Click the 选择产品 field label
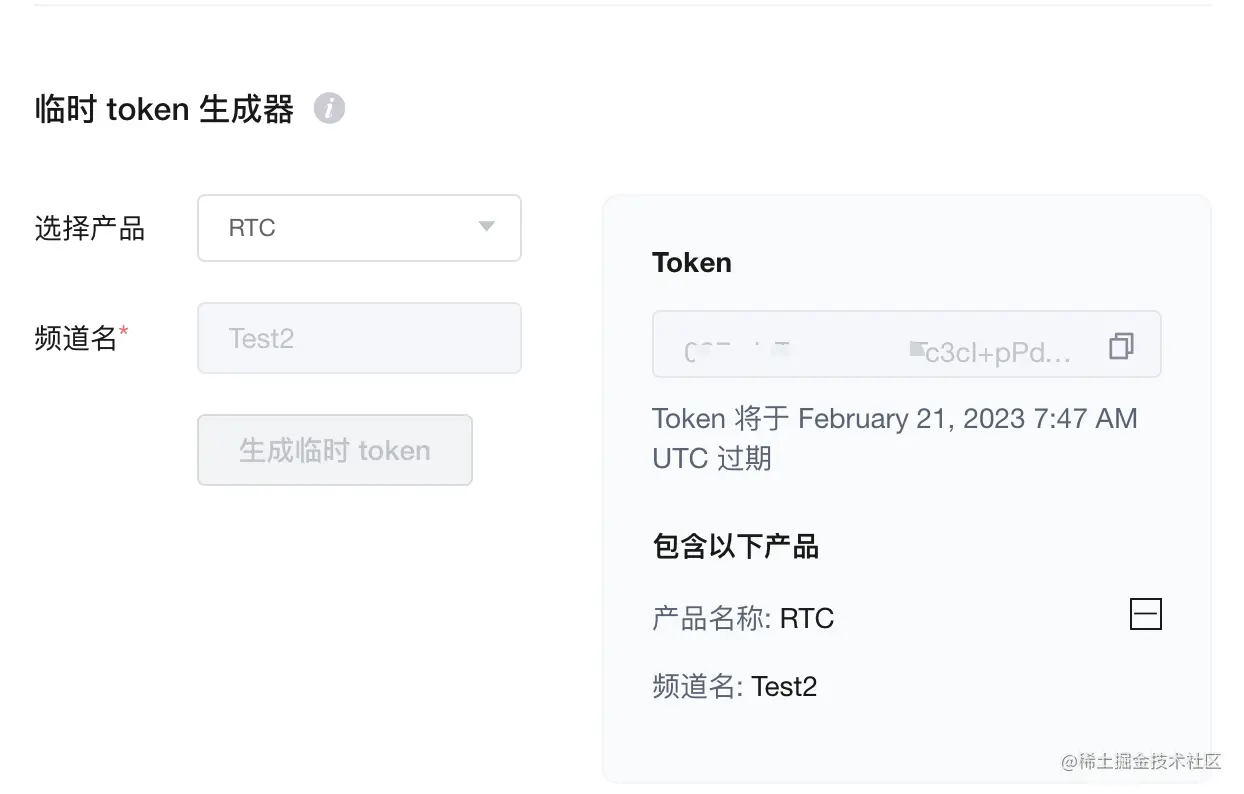This screenshot has height=794, width=1244. click(x=90, y=229)
